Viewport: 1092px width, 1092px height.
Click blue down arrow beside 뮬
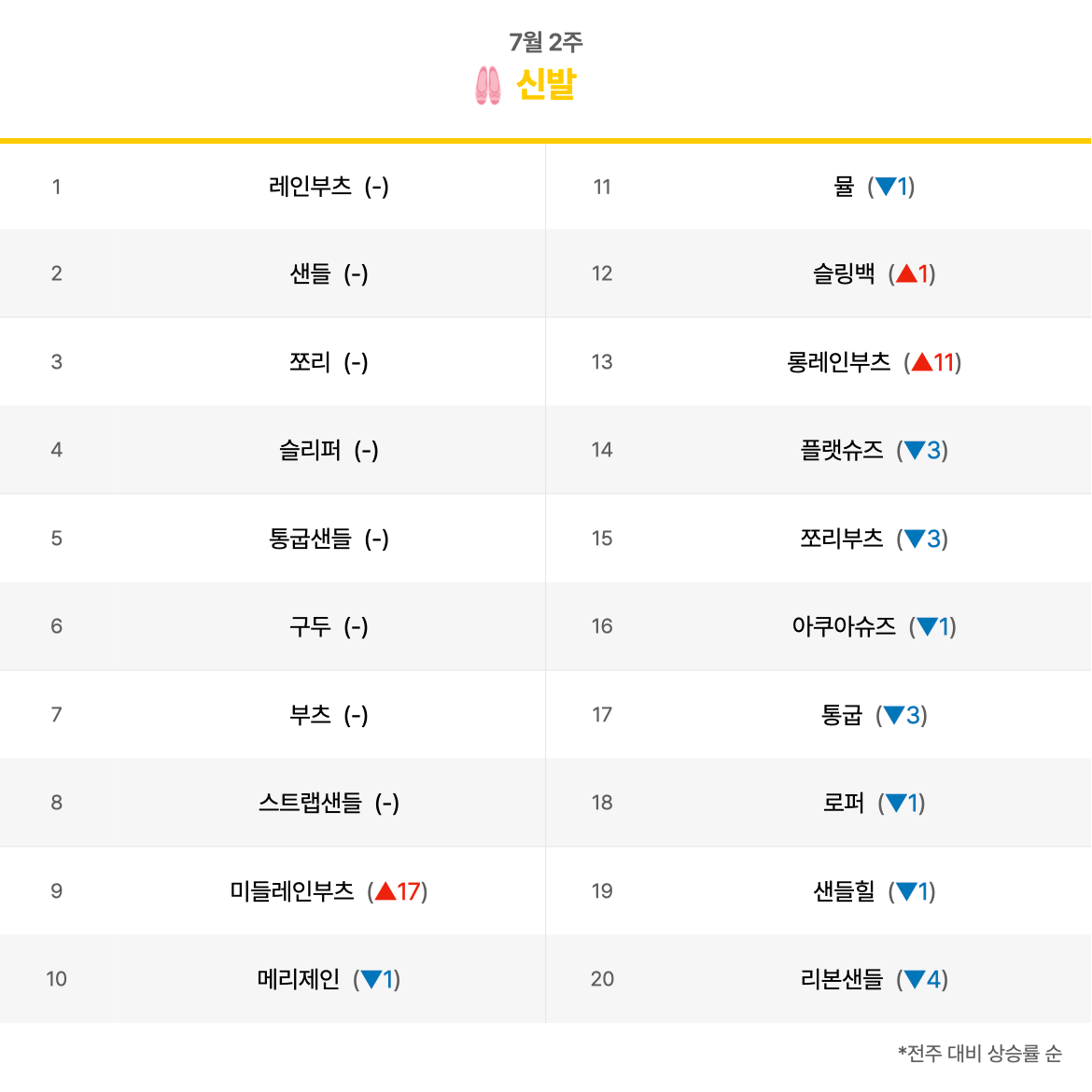(x=886, y=186)
